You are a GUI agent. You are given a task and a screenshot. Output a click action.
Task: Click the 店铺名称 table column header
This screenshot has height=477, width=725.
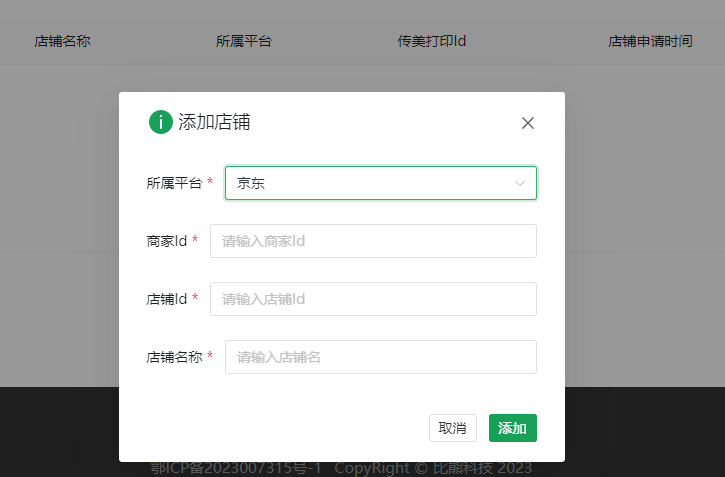[63, 41]
